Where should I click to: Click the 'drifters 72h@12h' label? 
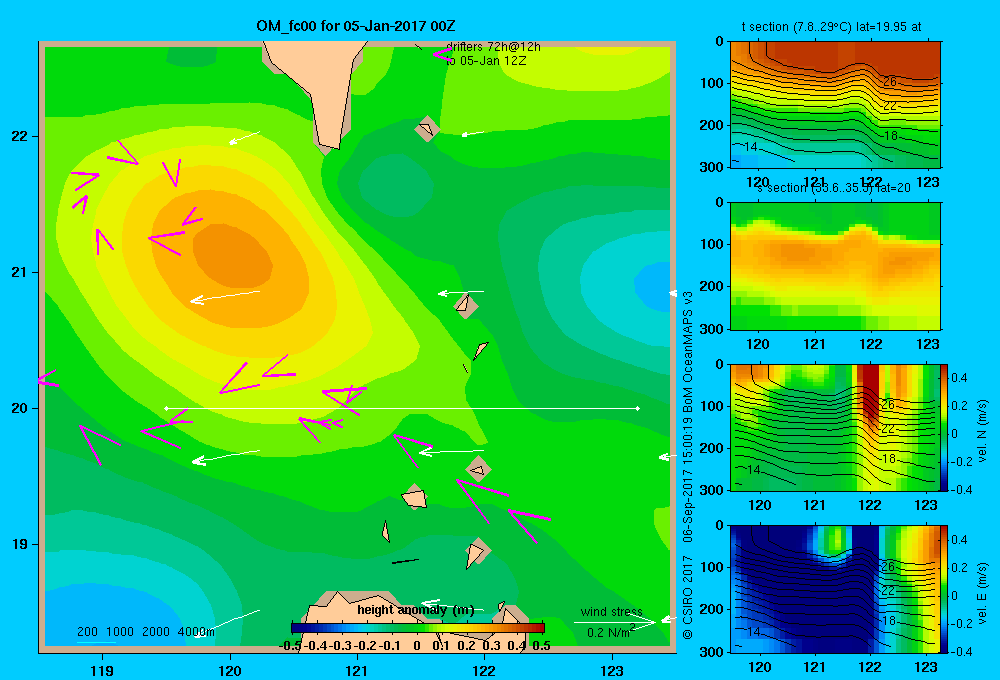(x=493, y=47)
